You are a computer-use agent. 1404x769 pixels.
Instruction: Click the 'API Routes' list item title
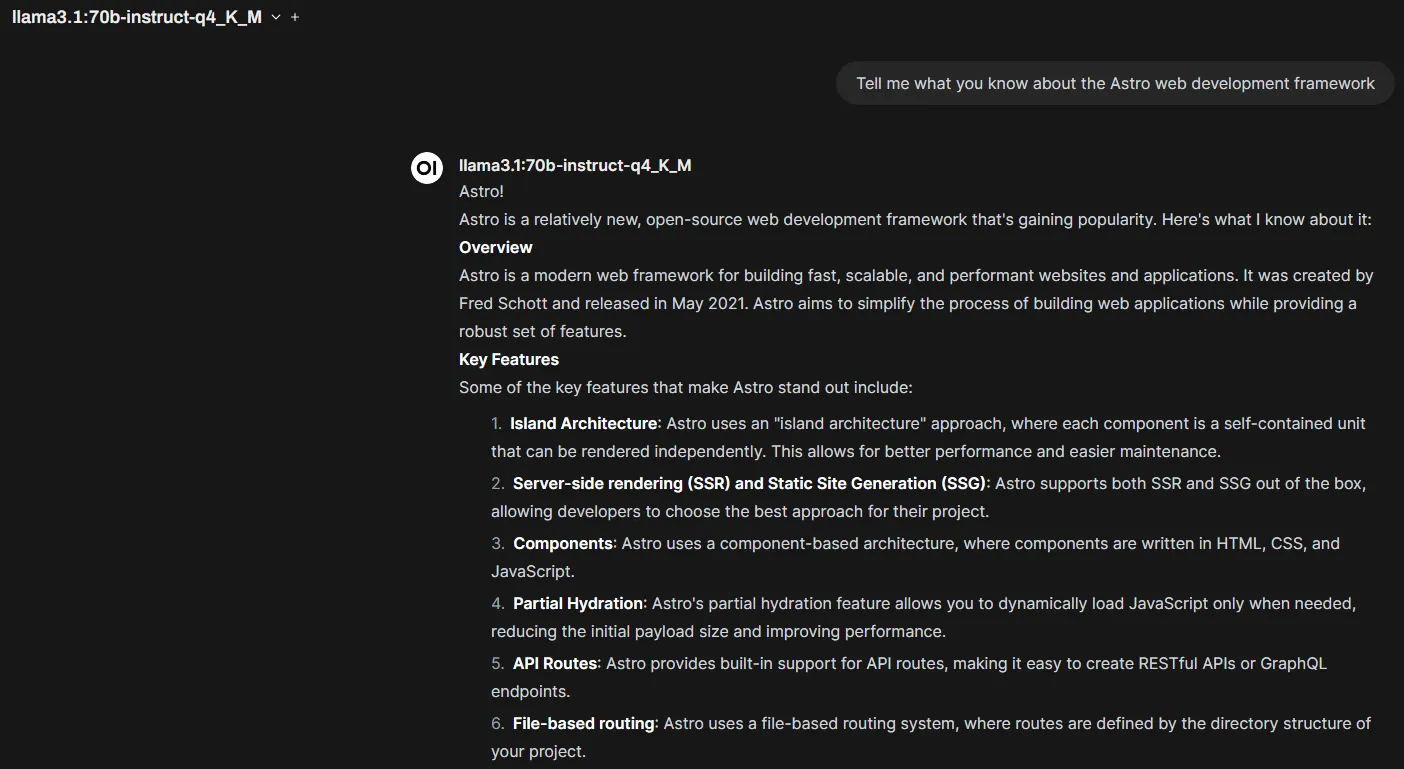555,663
